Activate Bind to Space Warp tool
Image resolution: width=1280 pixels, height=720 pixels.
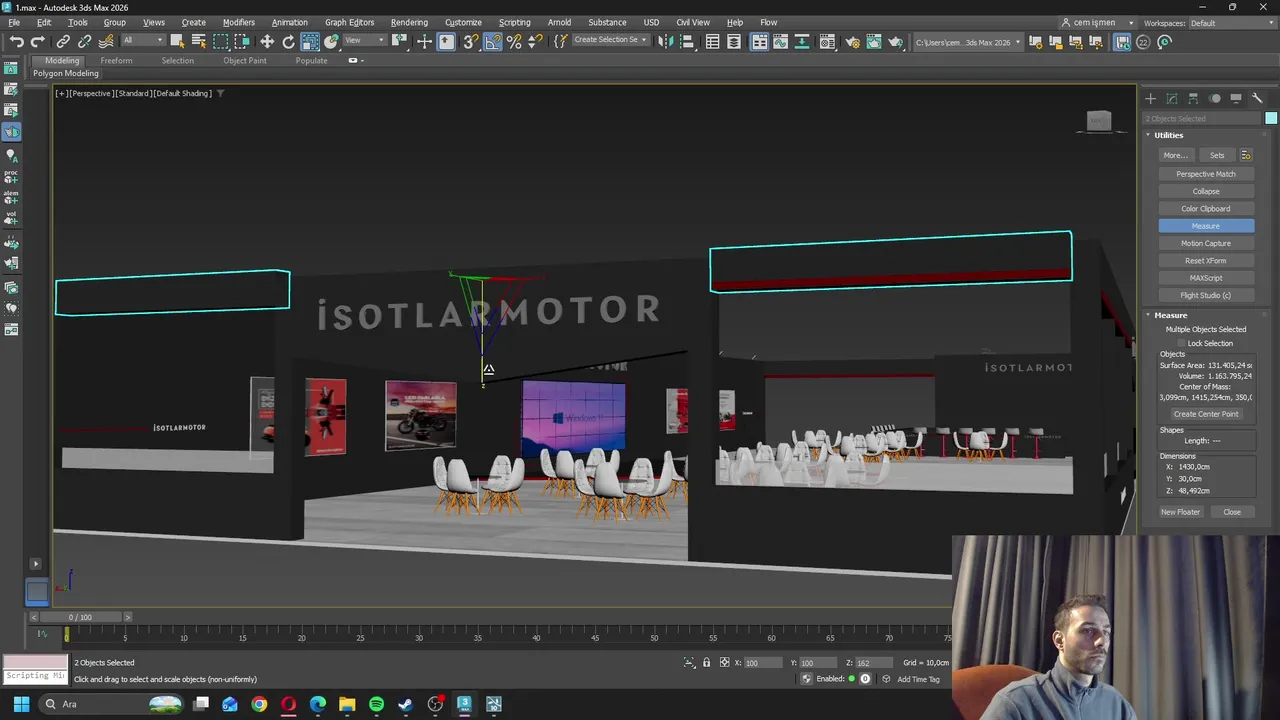tap(106, 42)
